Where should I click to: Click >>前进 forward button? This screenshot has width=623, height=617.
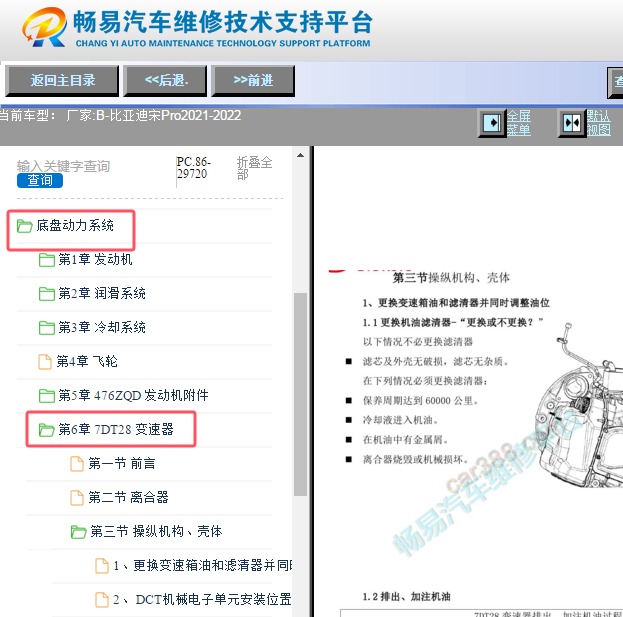[253, 81]
